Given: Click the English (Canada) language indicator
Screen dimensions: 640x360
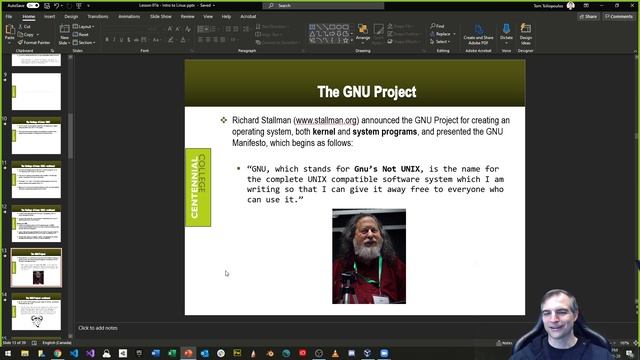Looking at the screenshot, I should point(57,343).
